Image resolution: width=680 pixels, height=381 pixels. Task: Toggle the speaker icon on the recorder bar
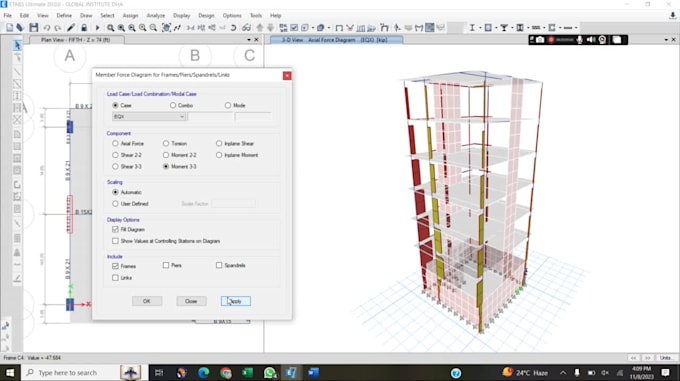coord(591,40)
